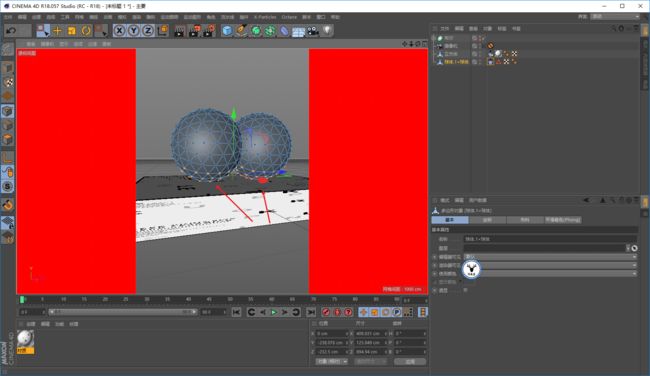Open the Render Settings clapperboard gear icon
This screenshot has width=650, height=376.
click(209, 31)
